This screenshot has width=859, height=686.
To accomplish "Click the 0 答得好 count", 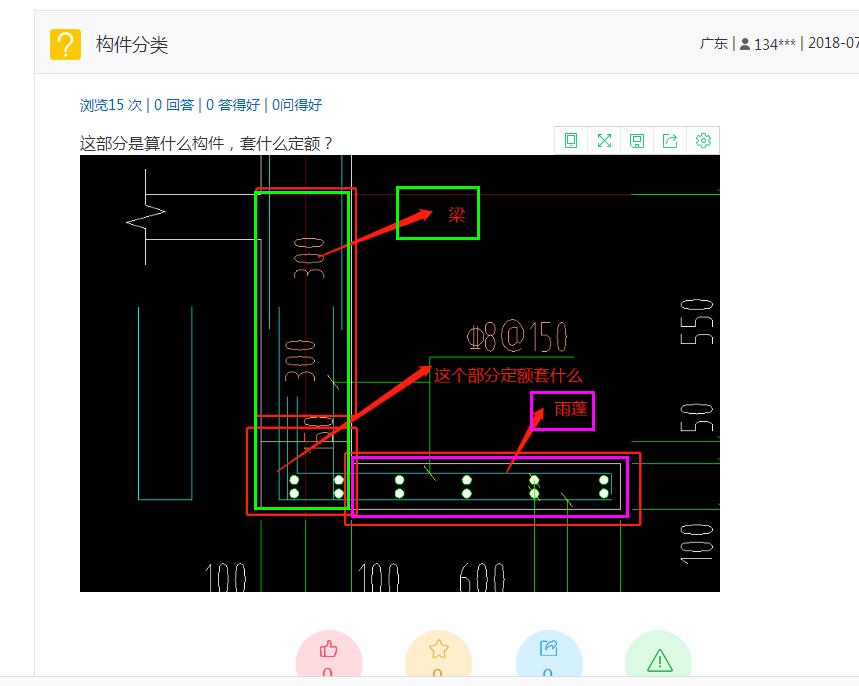I will (x=233, y=105).
